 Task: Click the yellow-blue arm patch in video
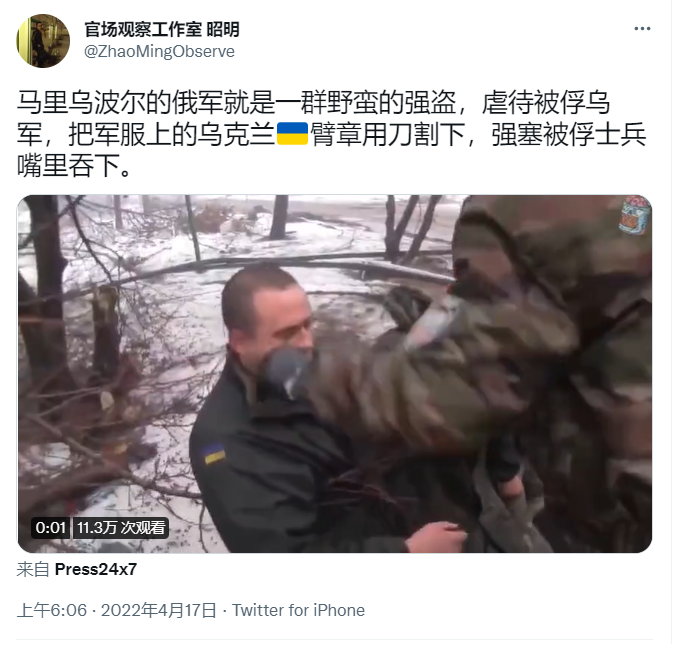(214, 454)
